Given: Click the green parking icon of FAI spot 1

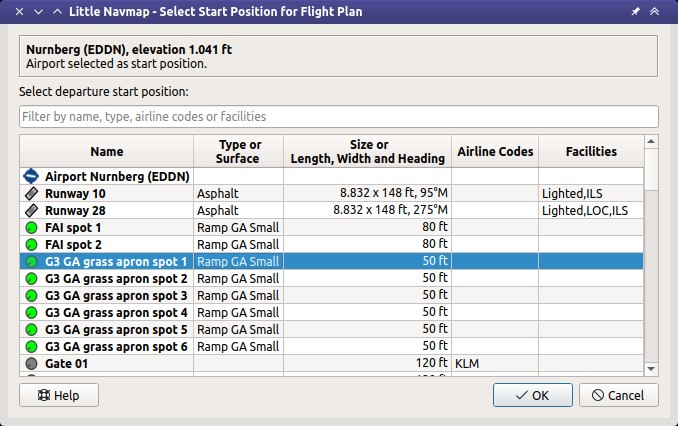Looking at the screenshot, I should (31, 227).
